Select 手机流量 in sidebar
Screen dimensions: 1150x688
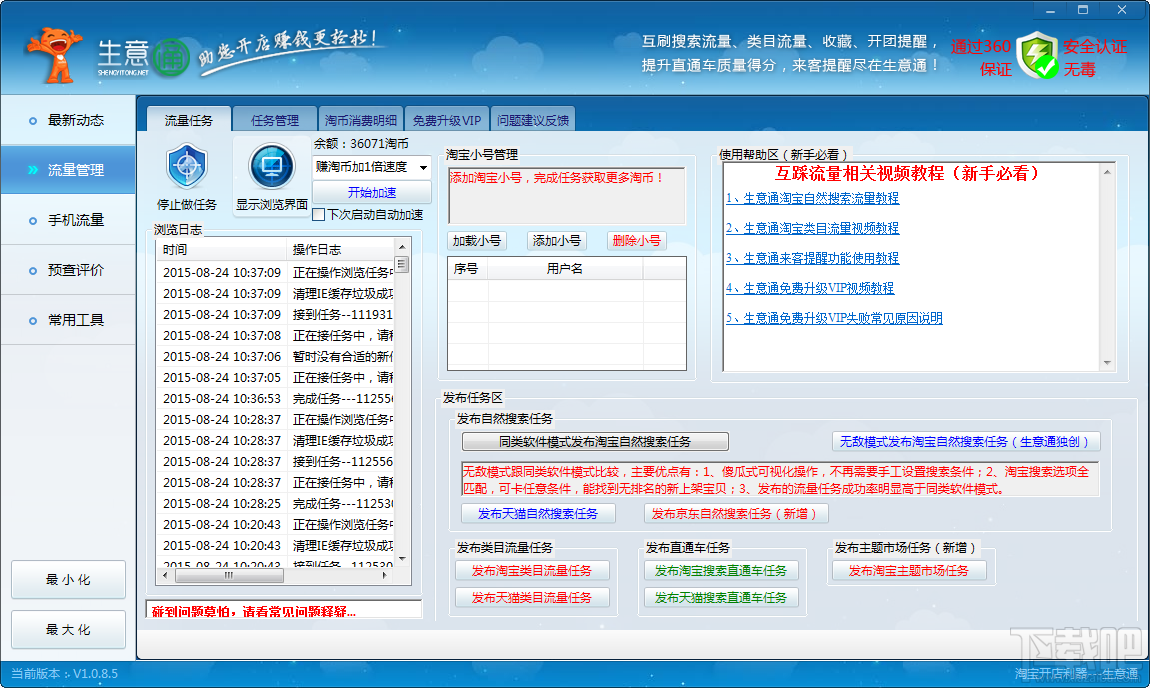(x=67, y=220)
